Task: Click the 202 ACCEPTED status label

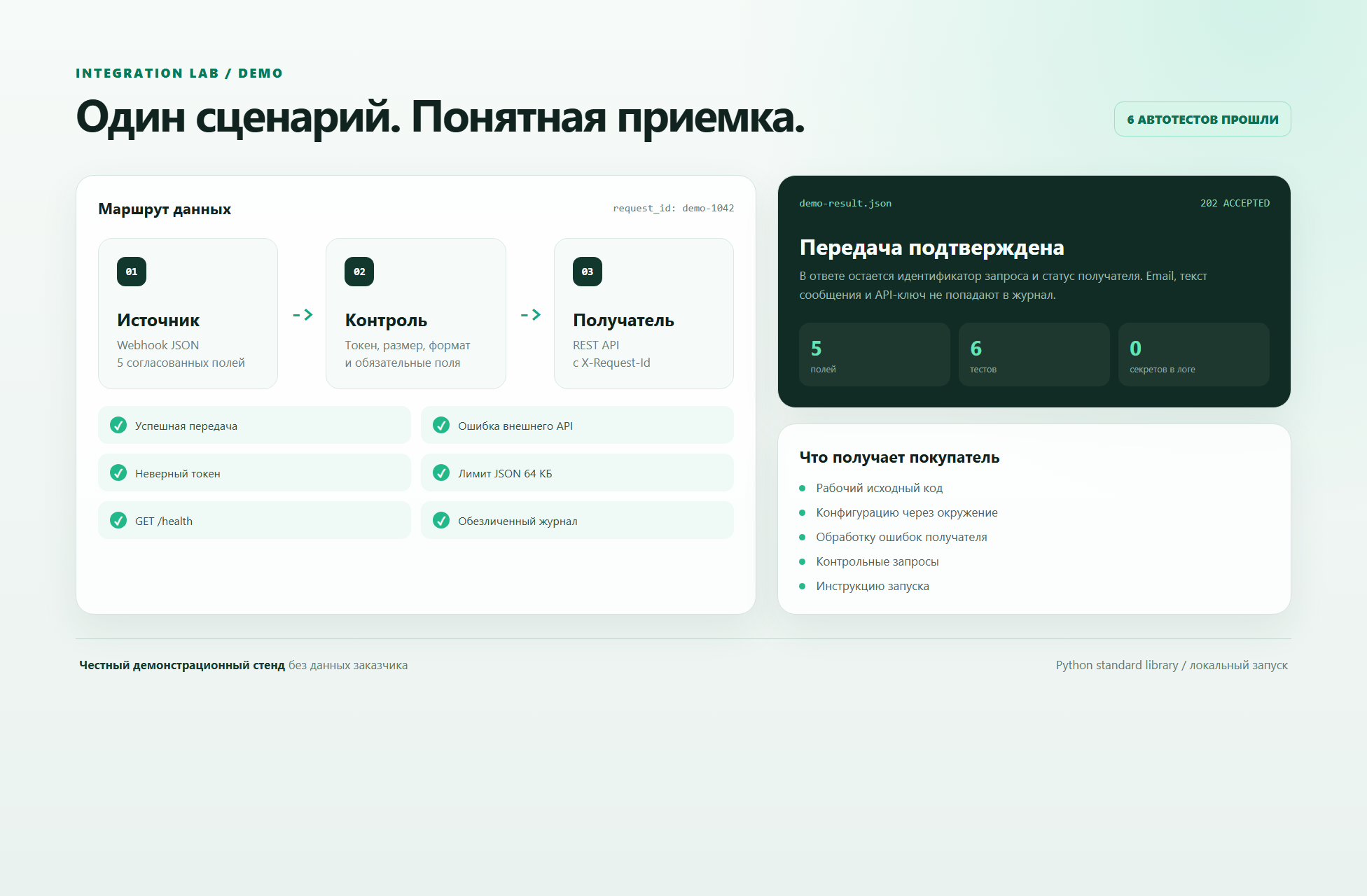Action: (x=1235, y=203)
